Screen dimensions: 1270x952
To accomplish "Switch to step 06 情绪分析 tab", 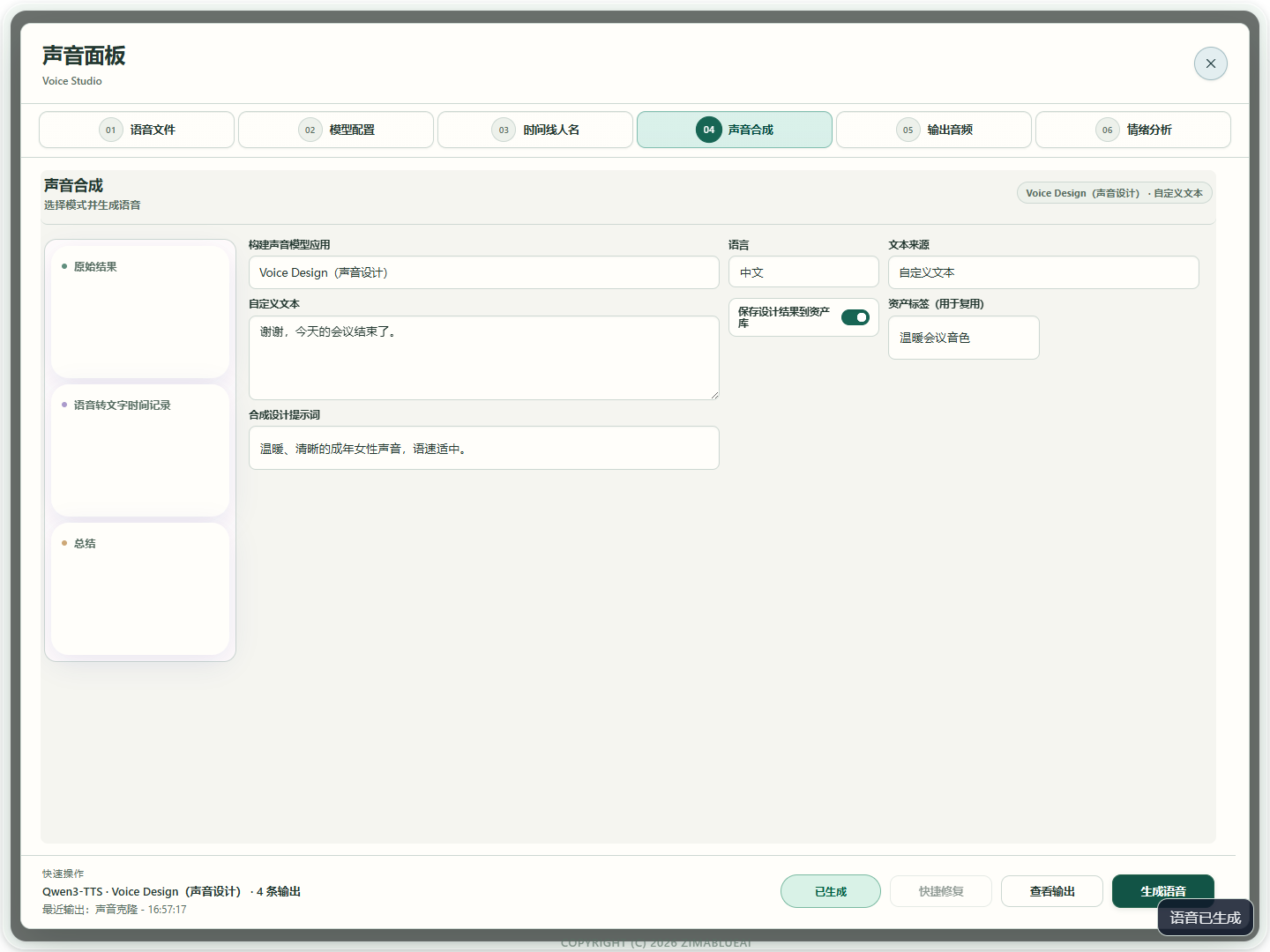I will [x=1133, y=130].
